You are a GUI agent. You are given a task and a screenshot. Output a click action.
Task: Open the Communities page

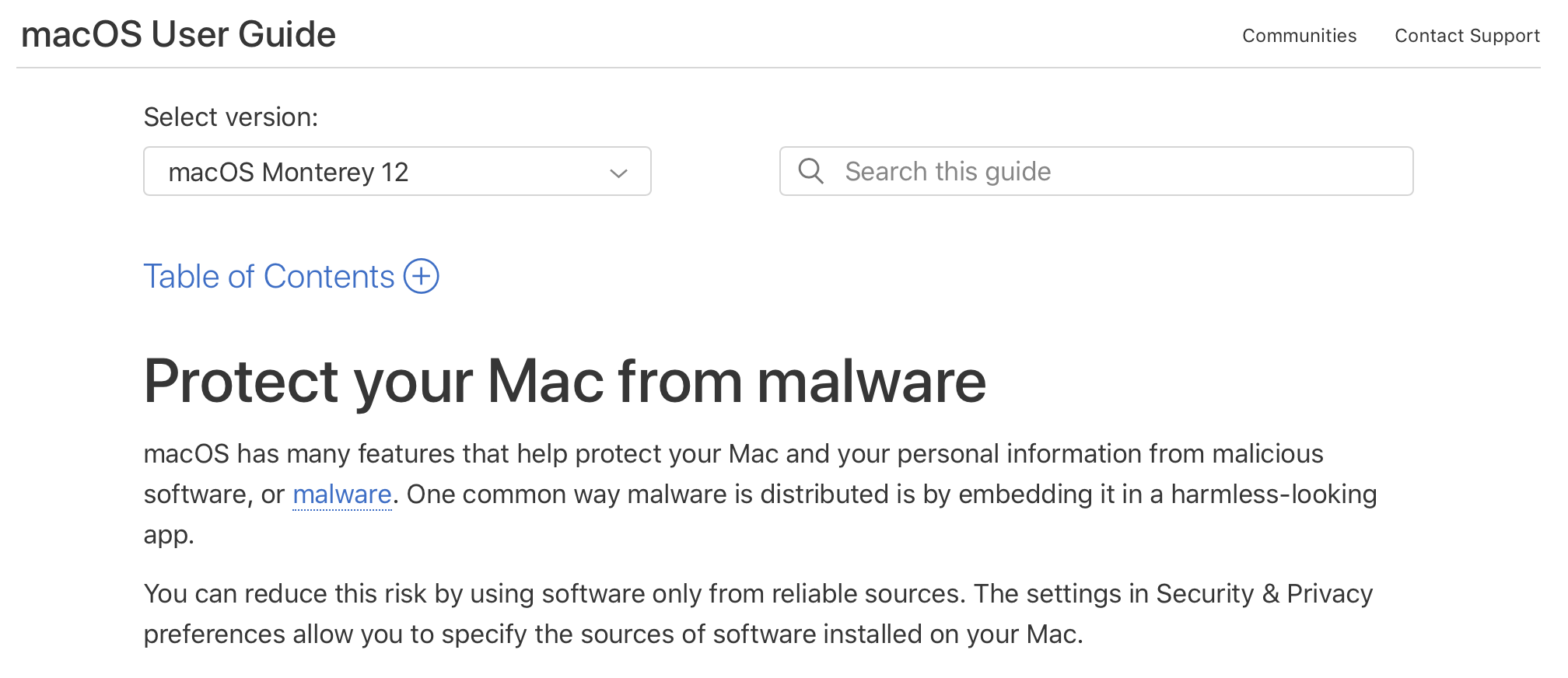click(x=1299, y=36)
